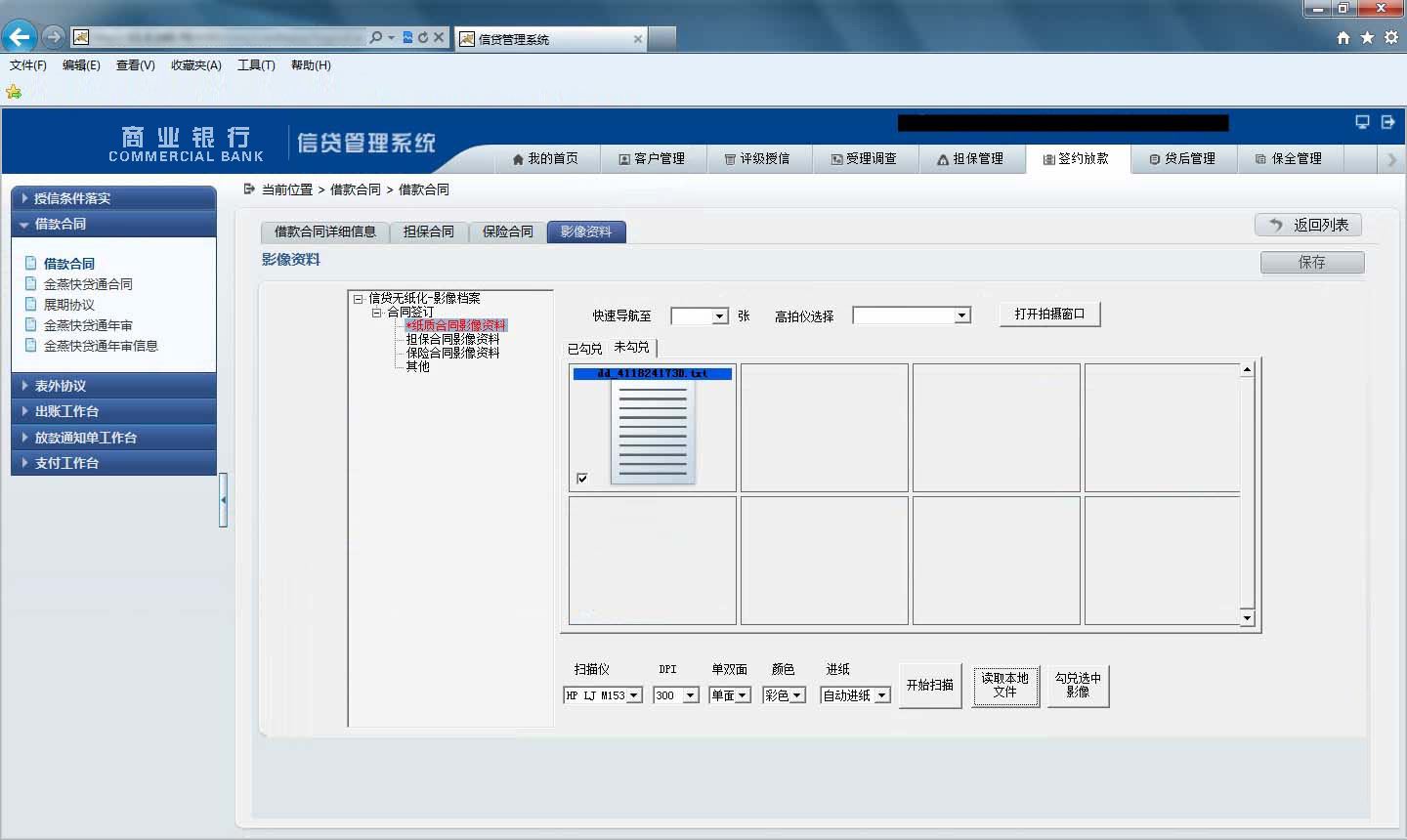Open 保全管理 navigation tab

coord(1289,158)
